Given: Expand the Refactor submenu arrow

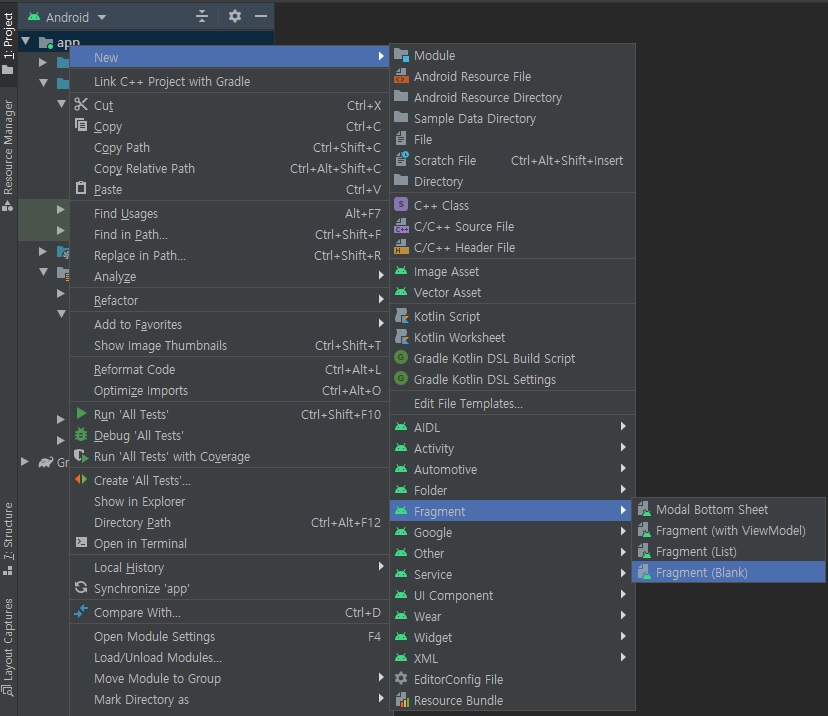Looking at the screenshot, I should (x=381, y=299).
